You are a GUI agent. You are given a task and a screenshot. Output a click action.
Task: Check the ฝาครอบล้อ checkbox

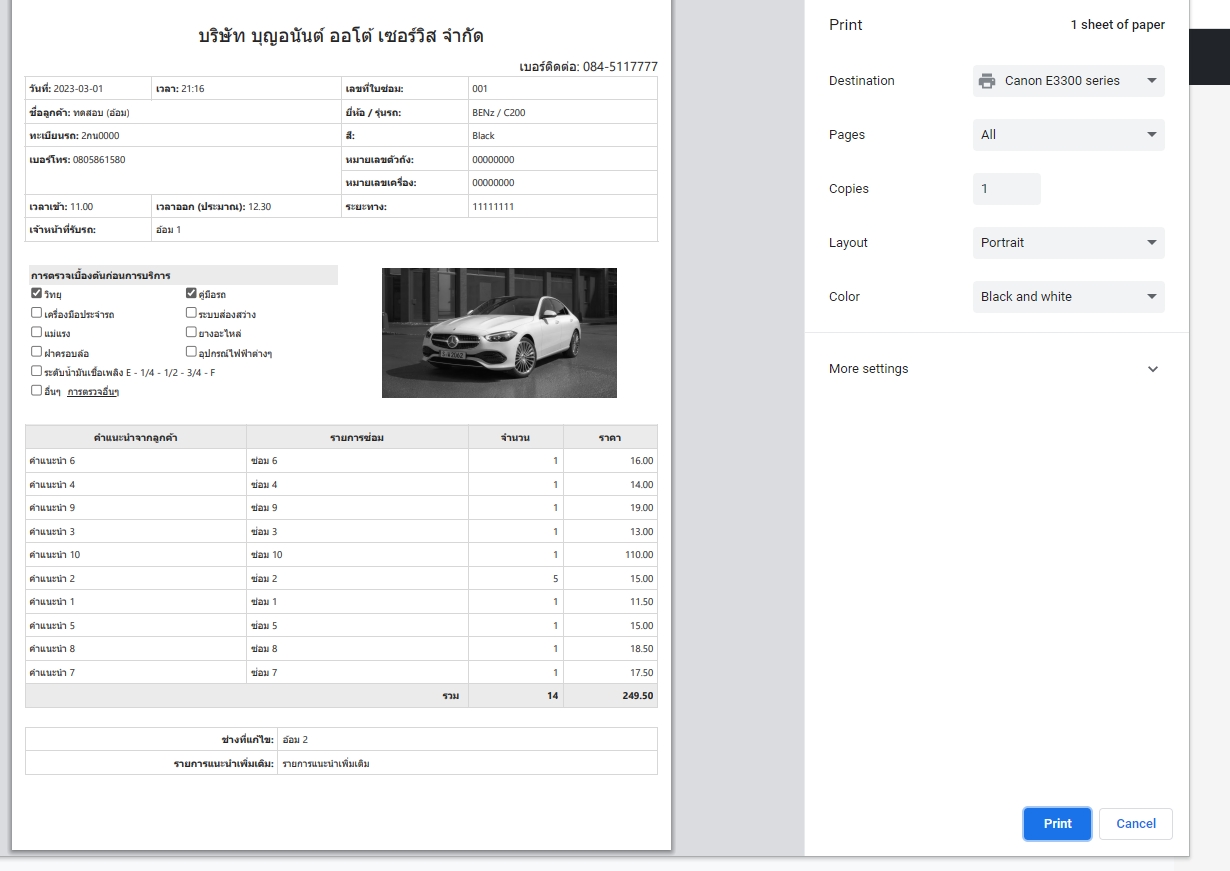point(37,352)
